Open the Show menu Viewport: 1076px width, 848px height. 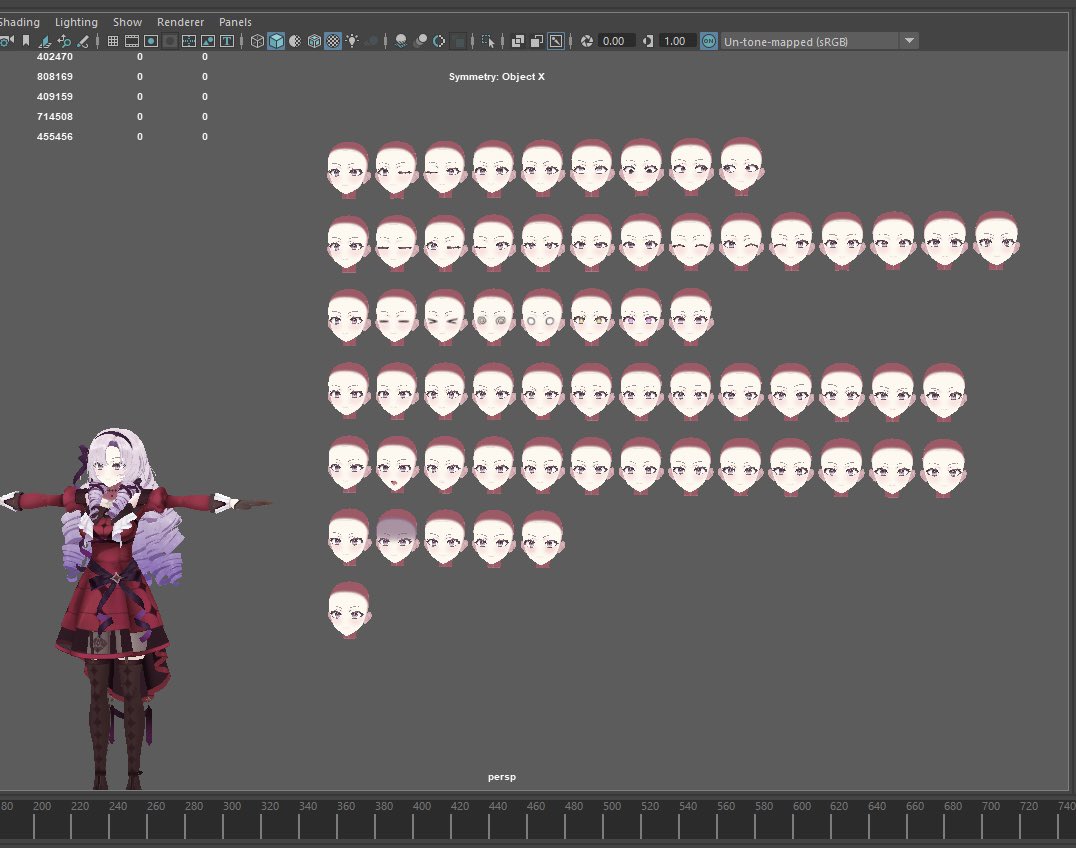coord(128,22)
